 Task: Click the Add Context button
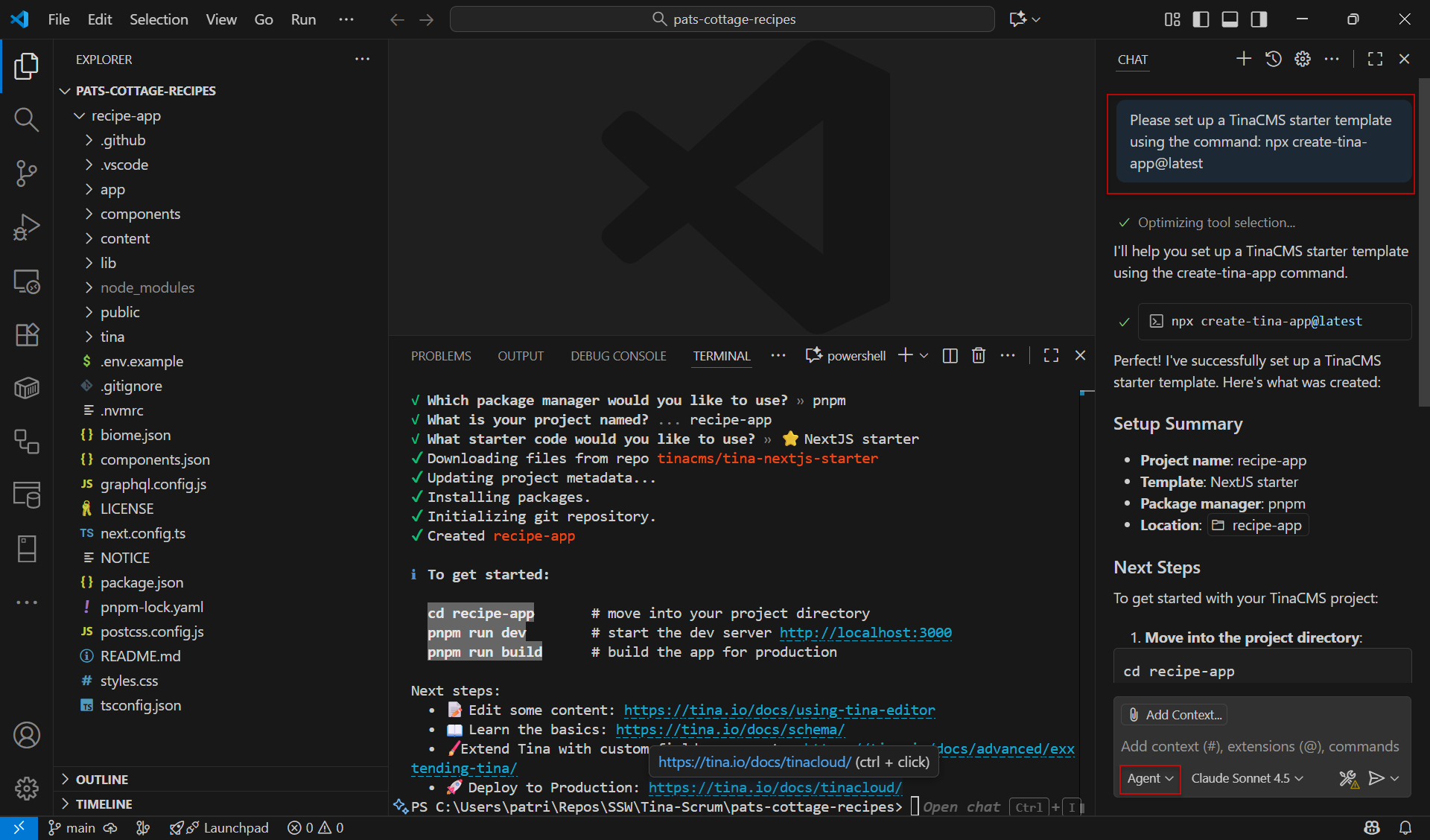tap(1175, 715)
